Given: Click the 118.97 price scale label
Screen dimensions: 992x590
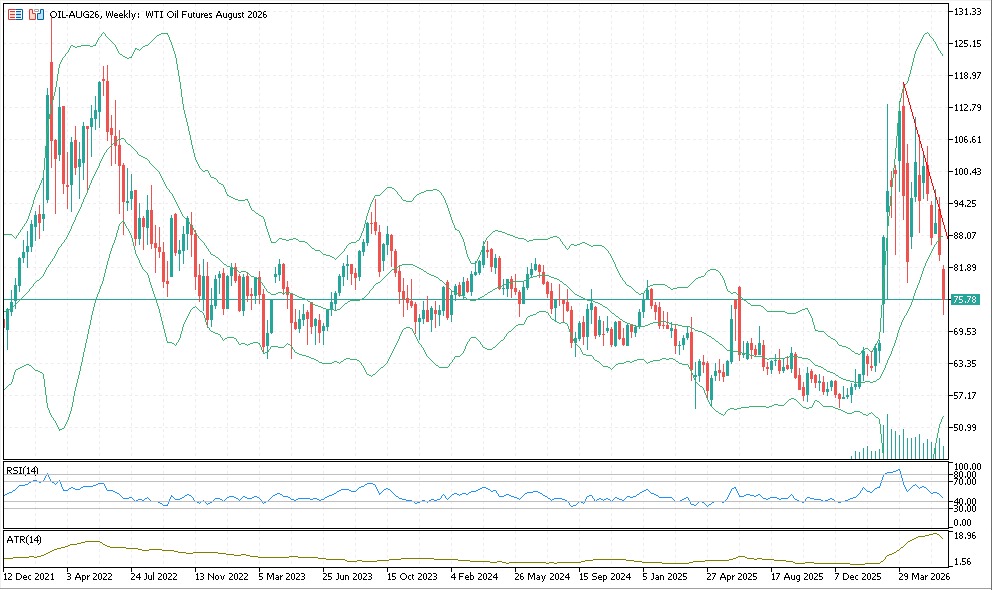Looking at the screenshot, I should pos(967,75).
